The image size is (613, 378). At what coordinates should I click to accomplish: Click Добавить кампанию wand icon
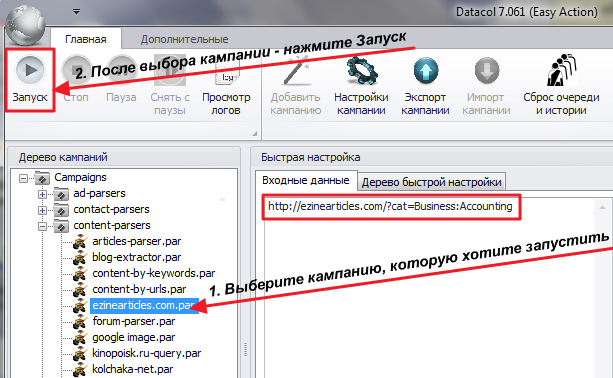tap(296, 71)
